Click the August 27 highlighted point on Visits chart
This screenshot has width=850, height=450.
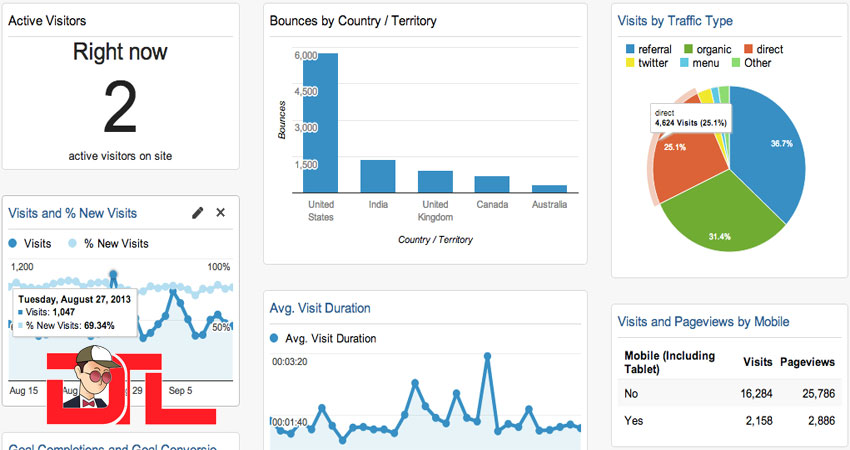click(113, 274)
